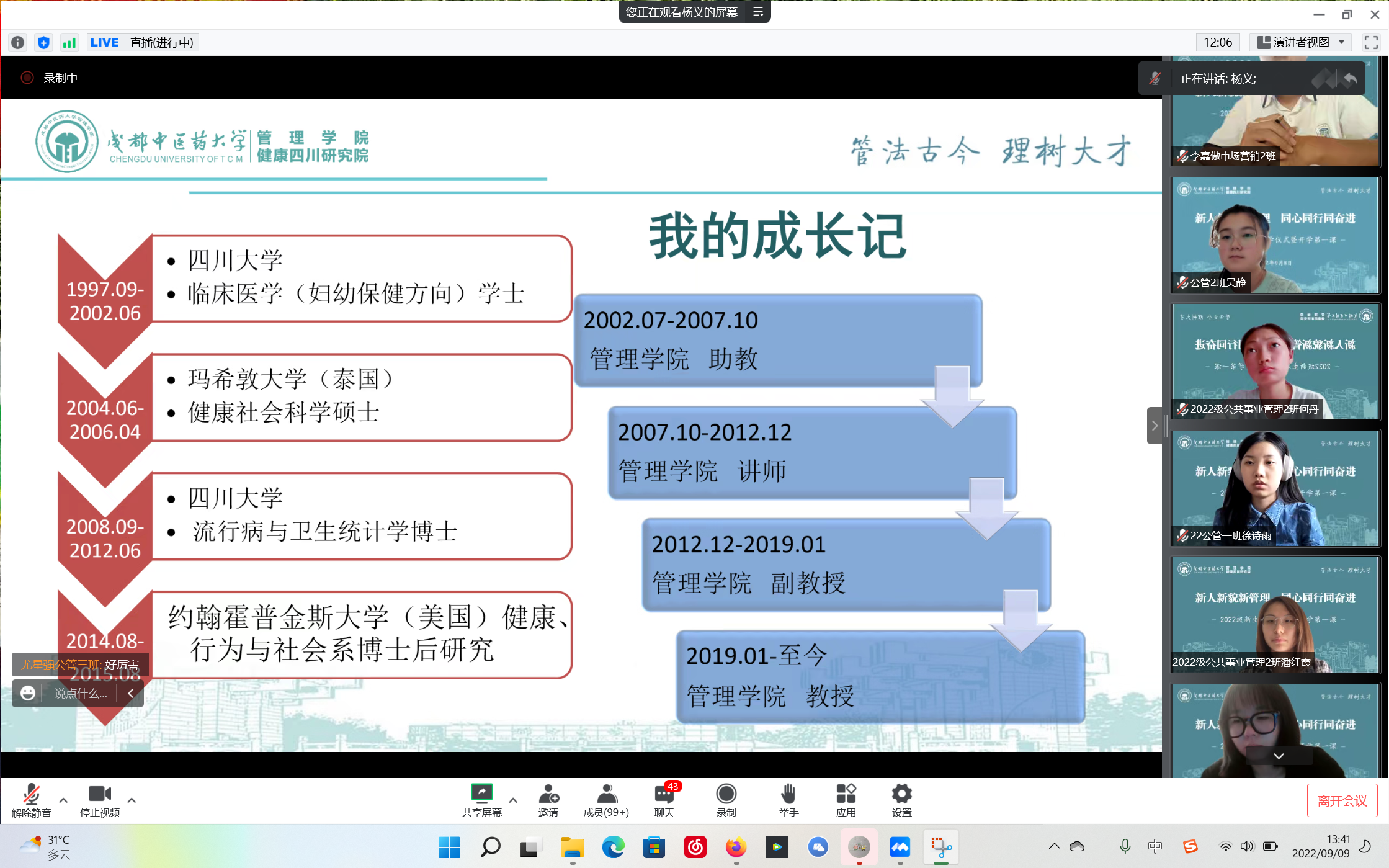This screenshot has height=868, width=1389.
Task: Click the 离开会议 leave meeting button
Action: (x=1342, y=800)
